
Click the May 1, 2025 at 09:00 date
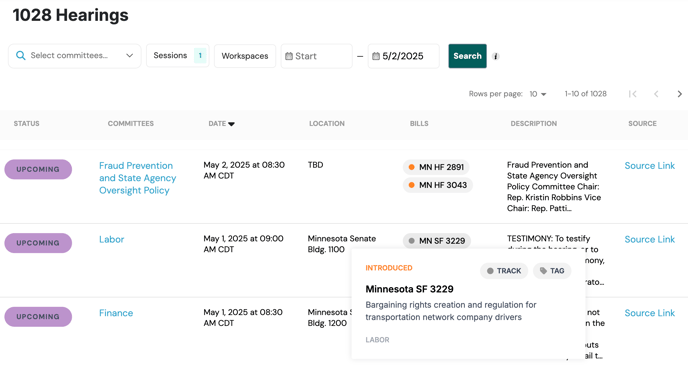[244, 244]
